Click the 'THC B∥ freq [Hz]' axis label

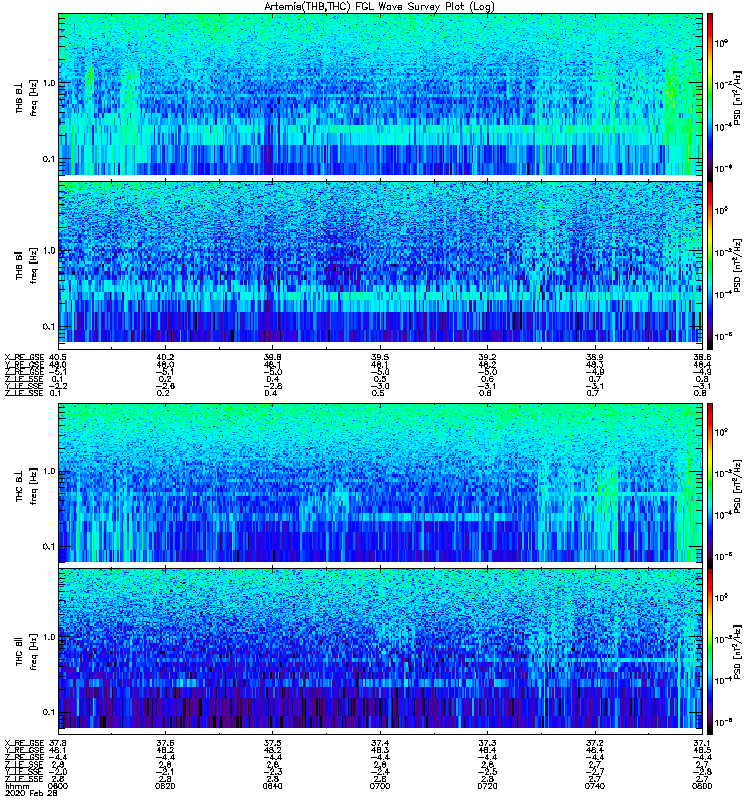(27, 652)
